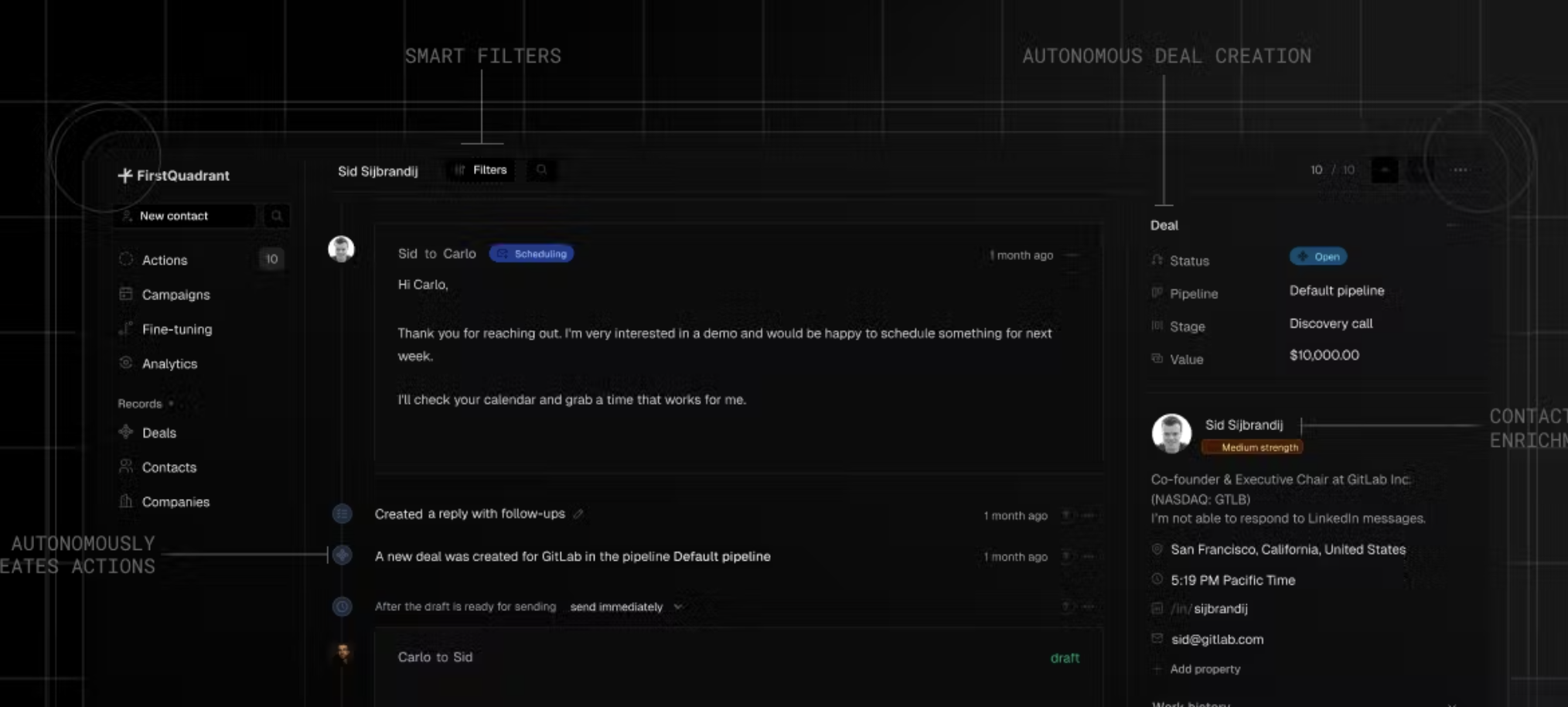Viewport: 1568px width, 707px height.
Task: Open options on the send immediately row
Action: [1089, 607]
